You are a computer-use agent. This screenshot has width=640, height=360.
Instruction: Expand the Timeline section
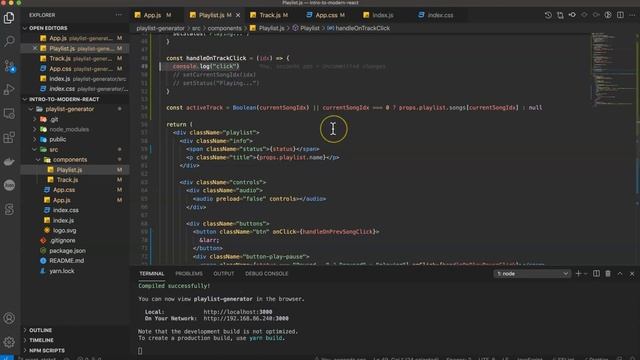[x=41, y=340]
